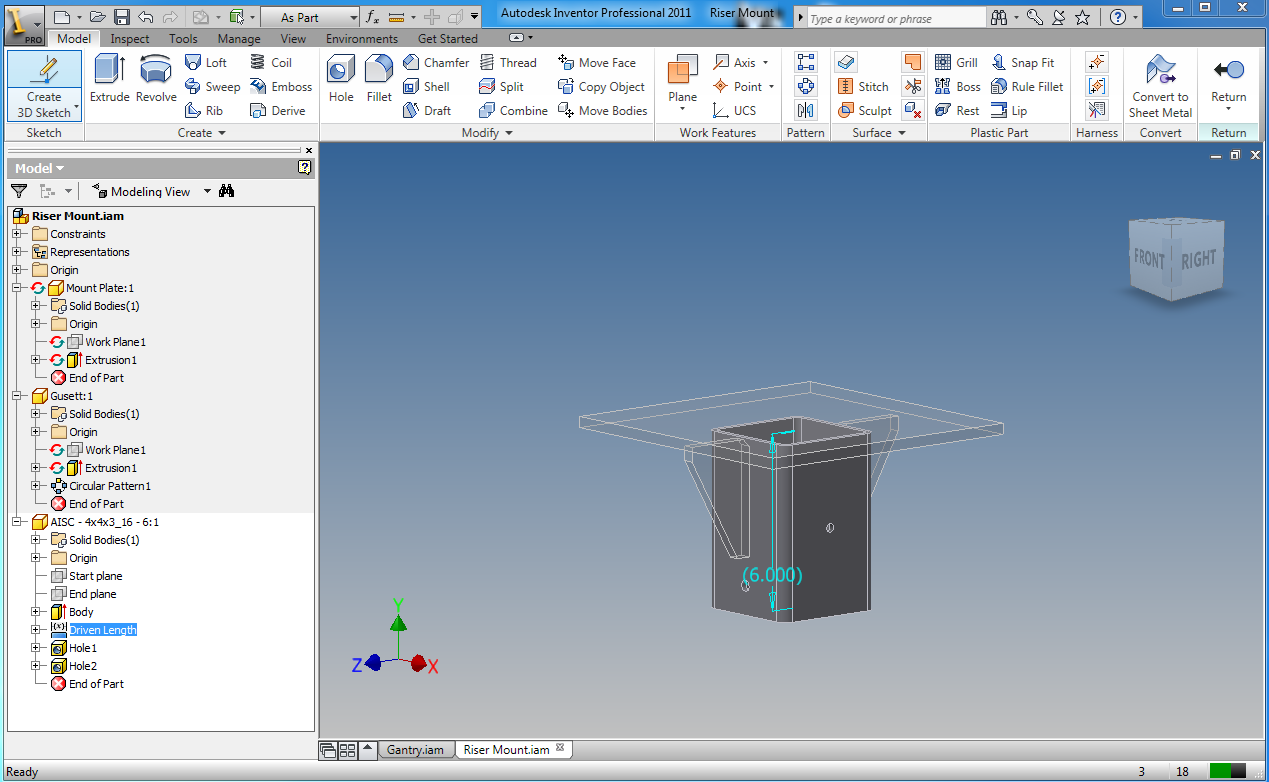
Task: Define a UCS
Action: tap(735, 111)
